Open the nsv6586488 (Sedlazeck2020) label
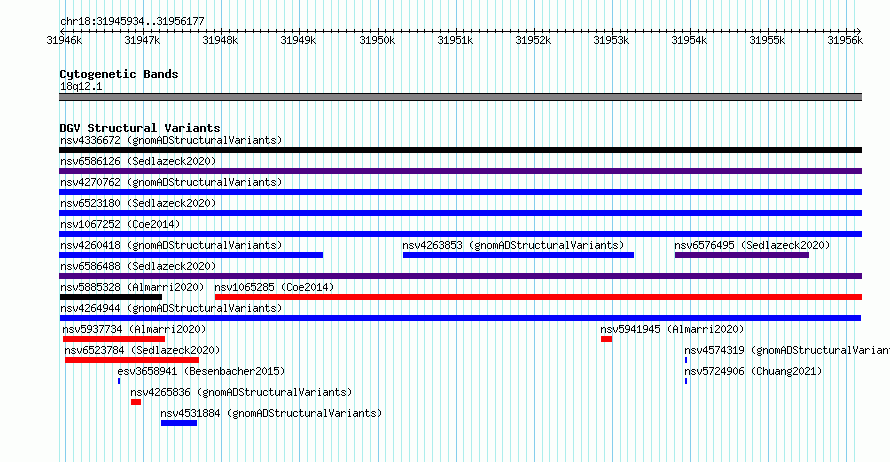This screenshot has width=890, height=462. 138,266
